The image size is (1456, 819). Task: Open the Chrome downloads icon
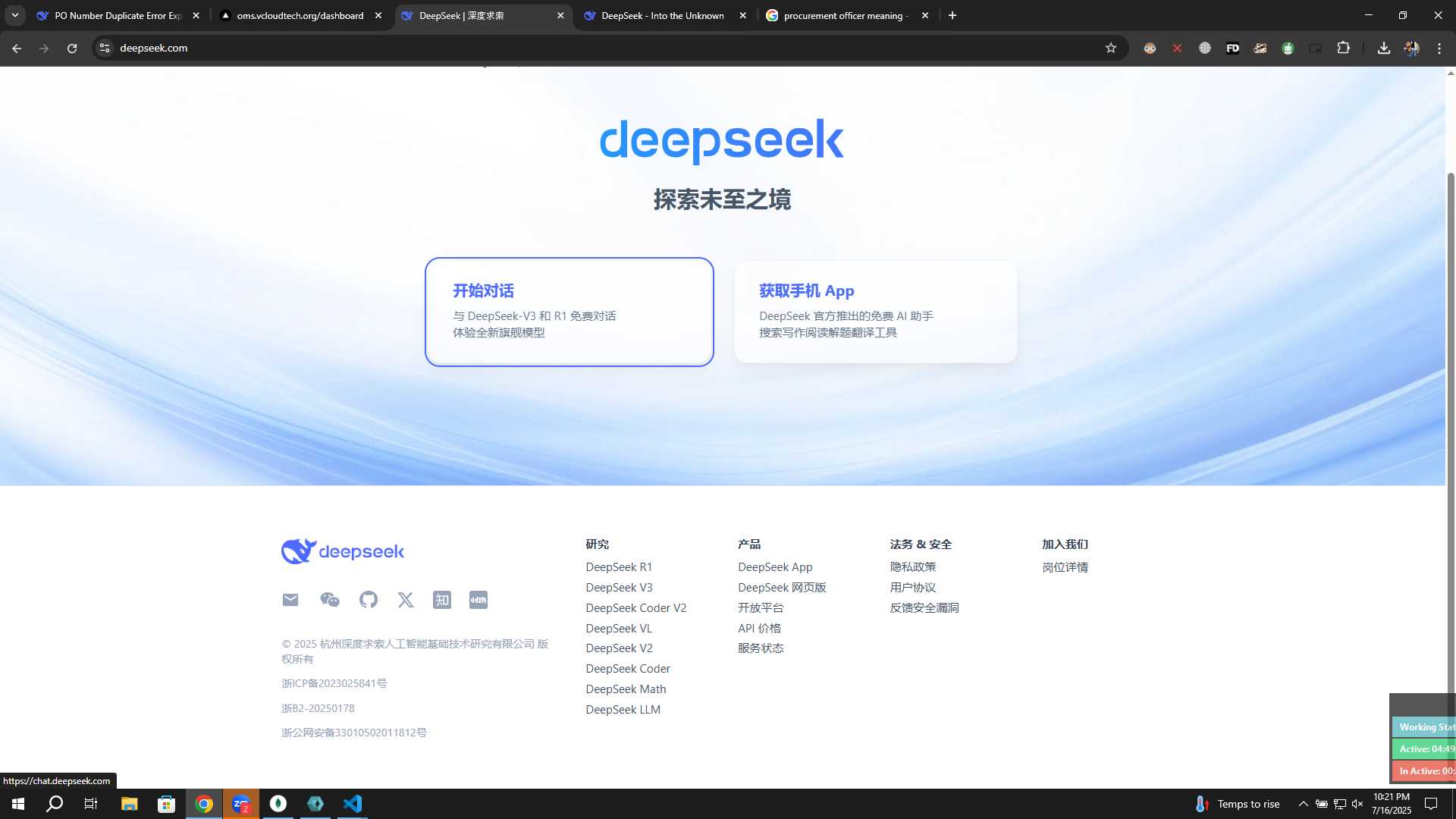(x=1384, y=48)
